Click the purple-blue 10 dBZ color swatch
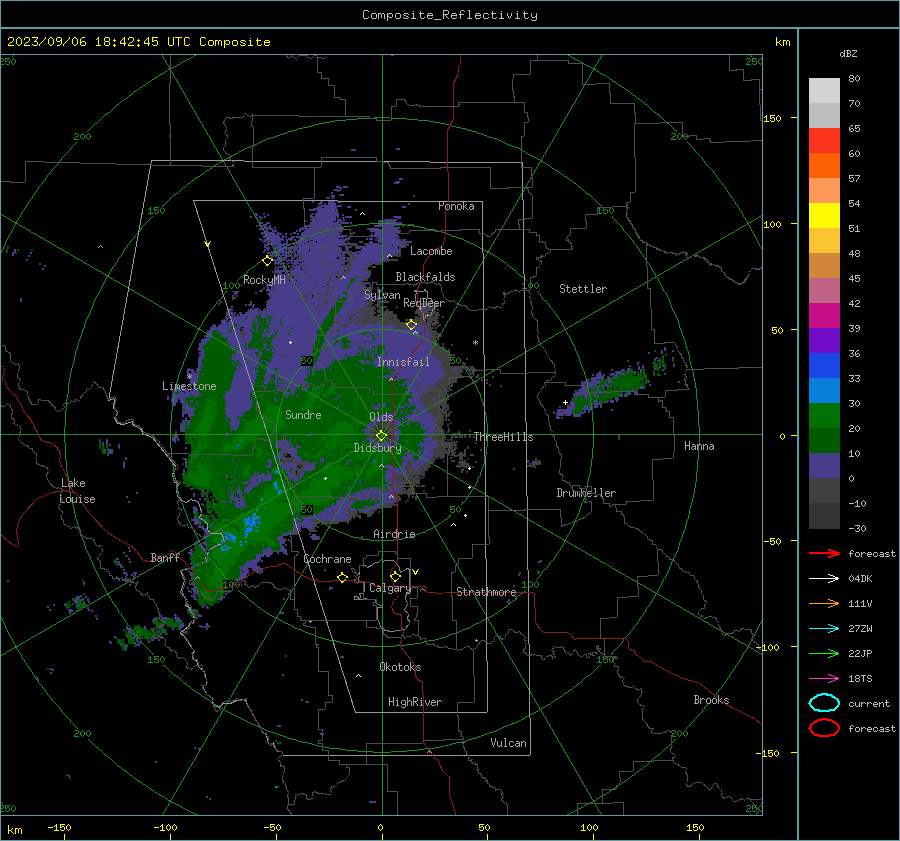 tap(824, 465)
